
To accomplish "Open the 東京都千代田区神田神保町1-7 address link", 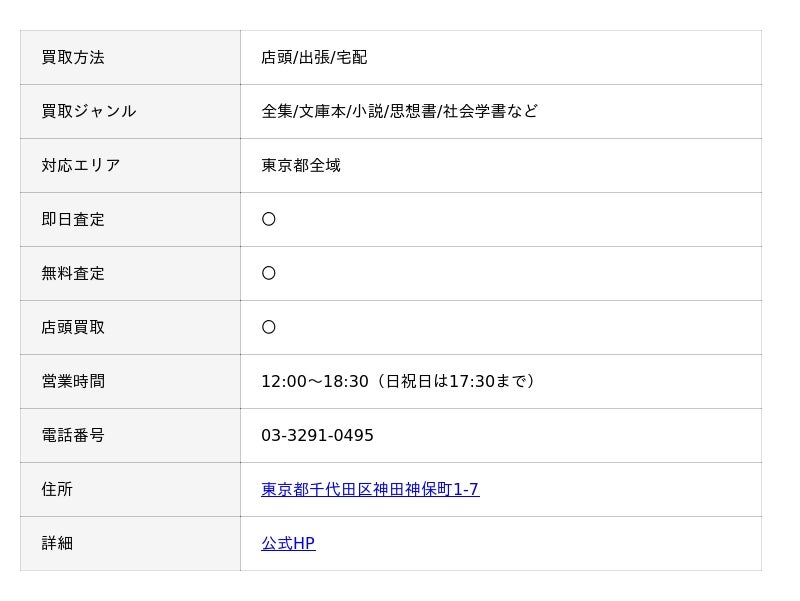I will [x=370, y=489].
